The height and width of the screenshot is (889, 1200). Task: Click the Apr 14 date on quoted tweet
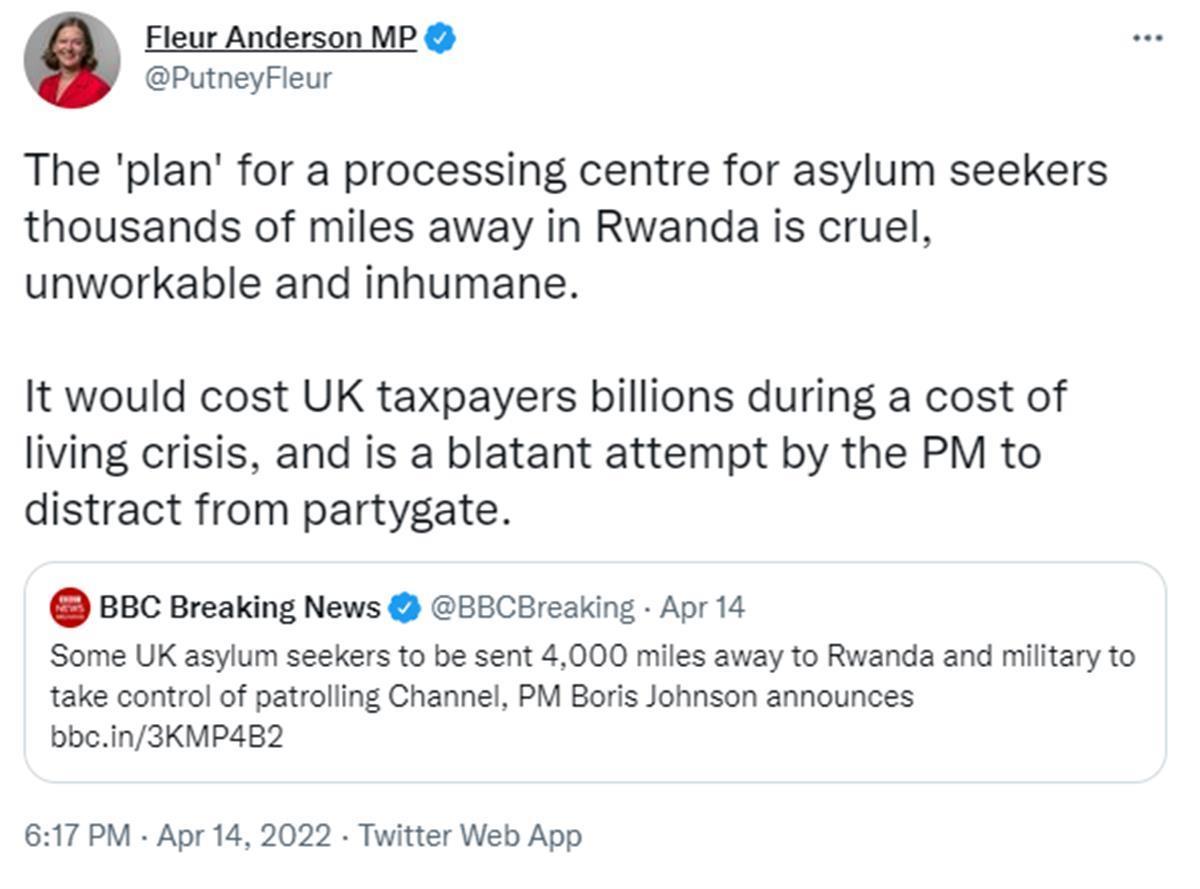coord(702,607)
